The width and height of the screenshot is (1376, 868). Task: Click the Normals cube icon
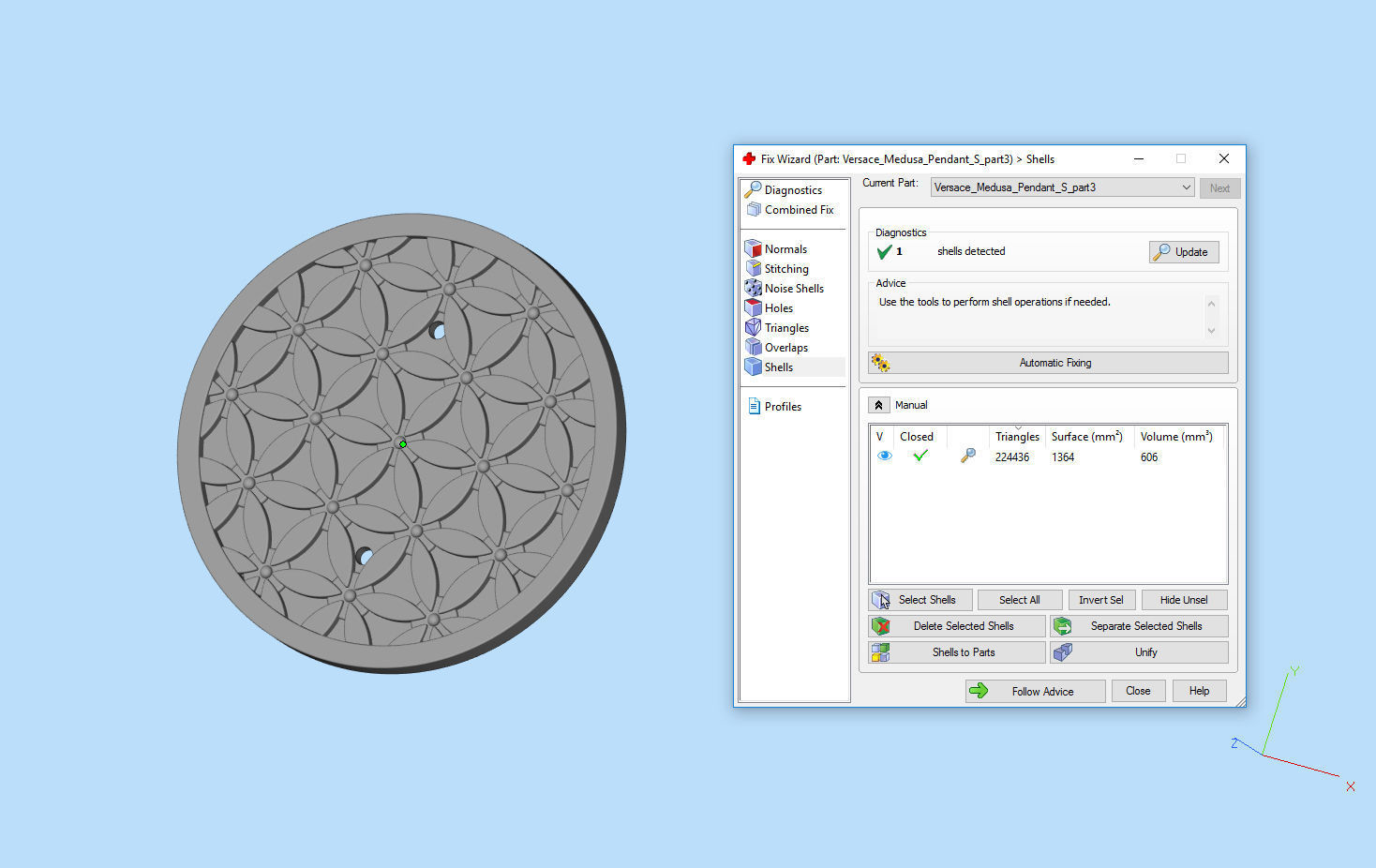(753, 249)
